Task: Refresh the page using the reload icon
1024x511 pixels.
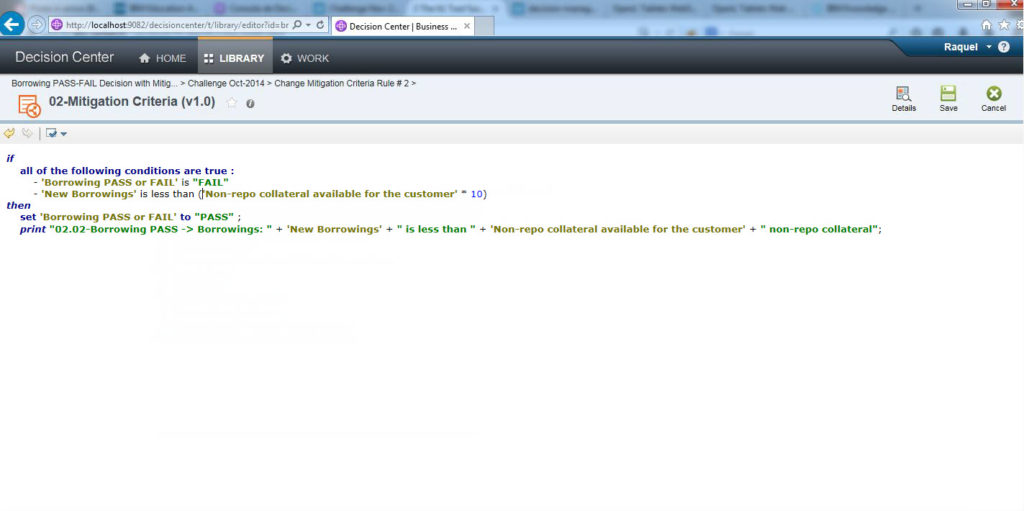Action: [x=320, y=24]
